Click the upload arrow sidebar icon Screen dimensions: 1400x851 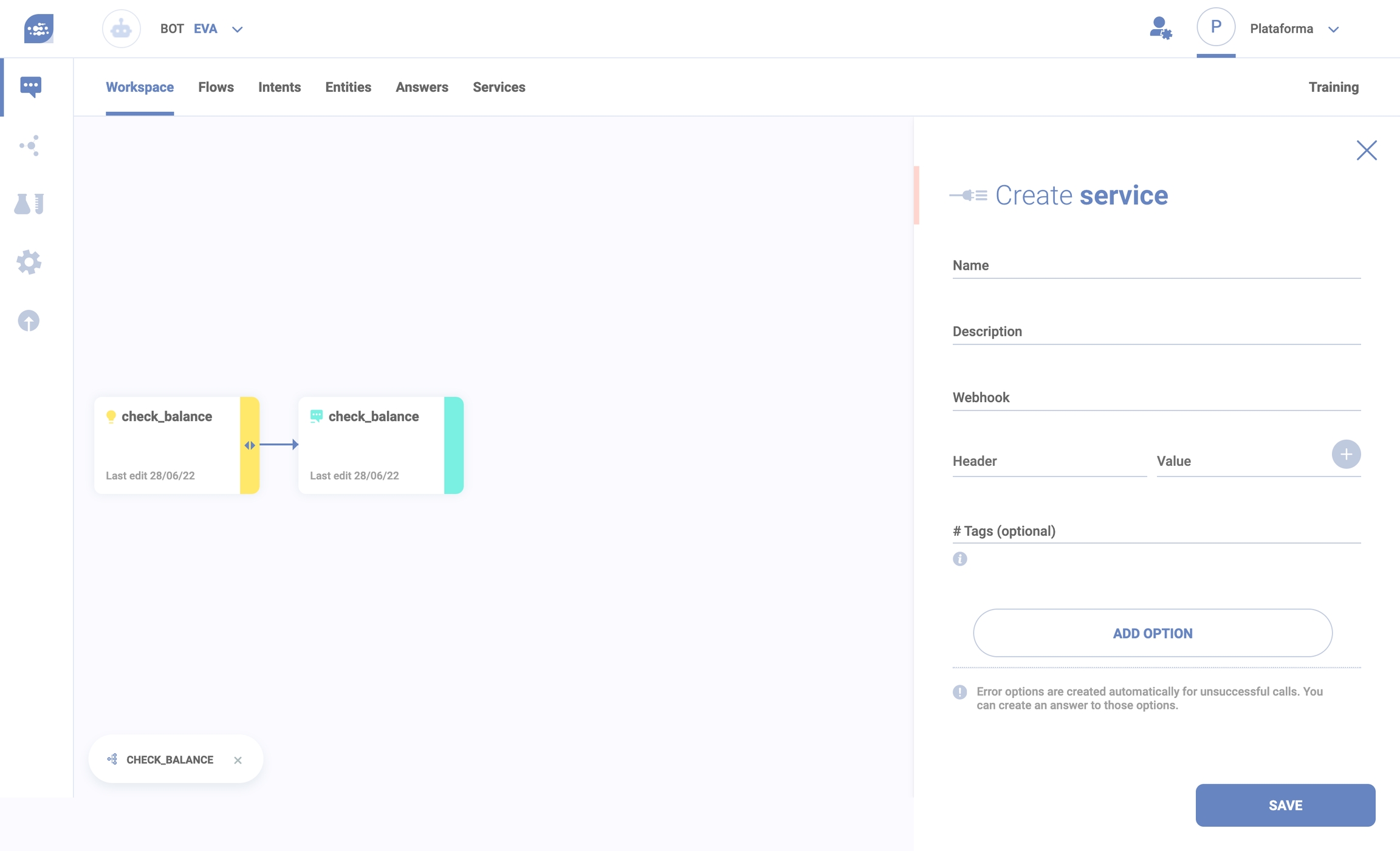point(29,320)
